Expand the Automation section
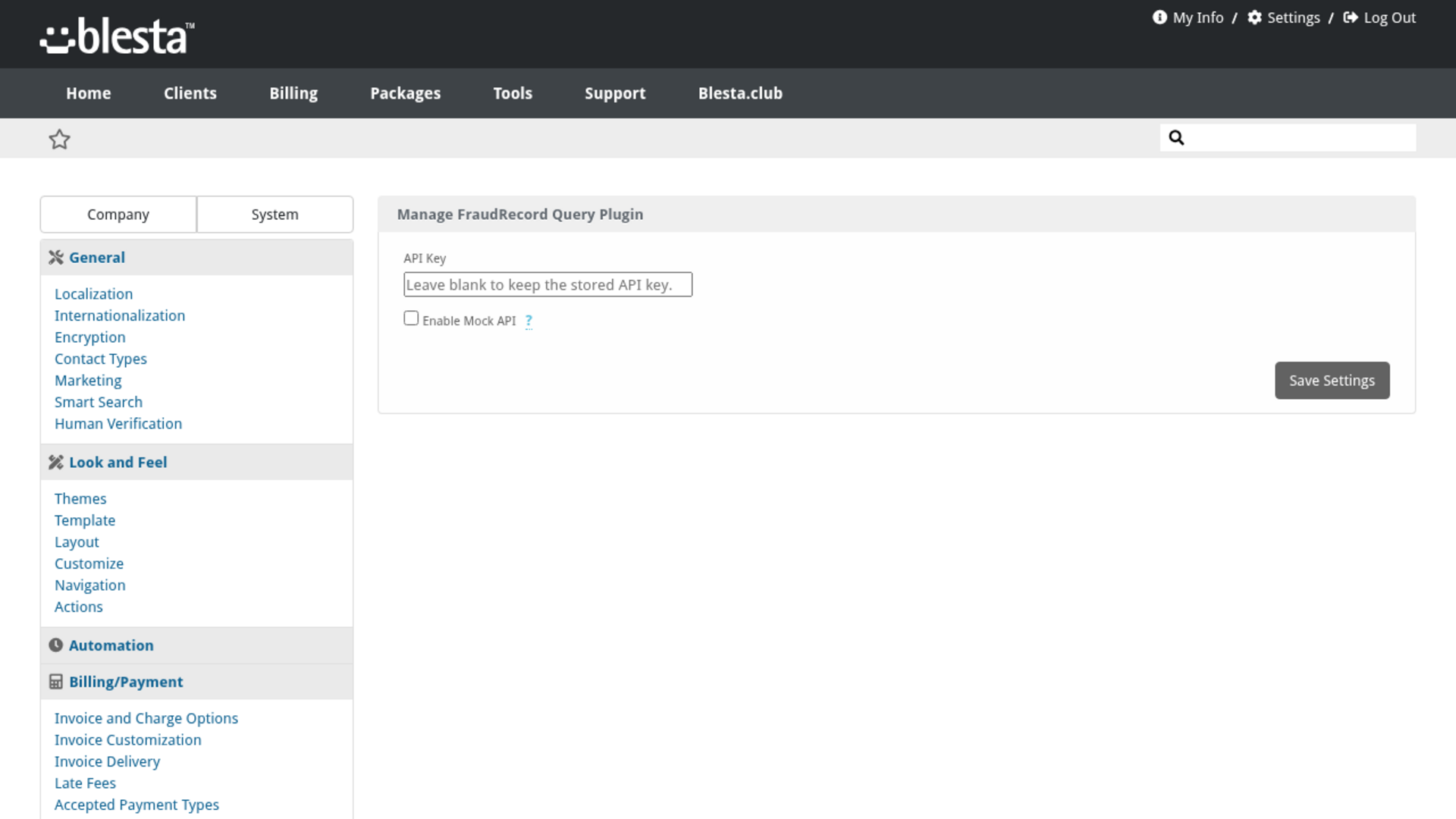This screenshot has width=1456, height=819. 196,645
